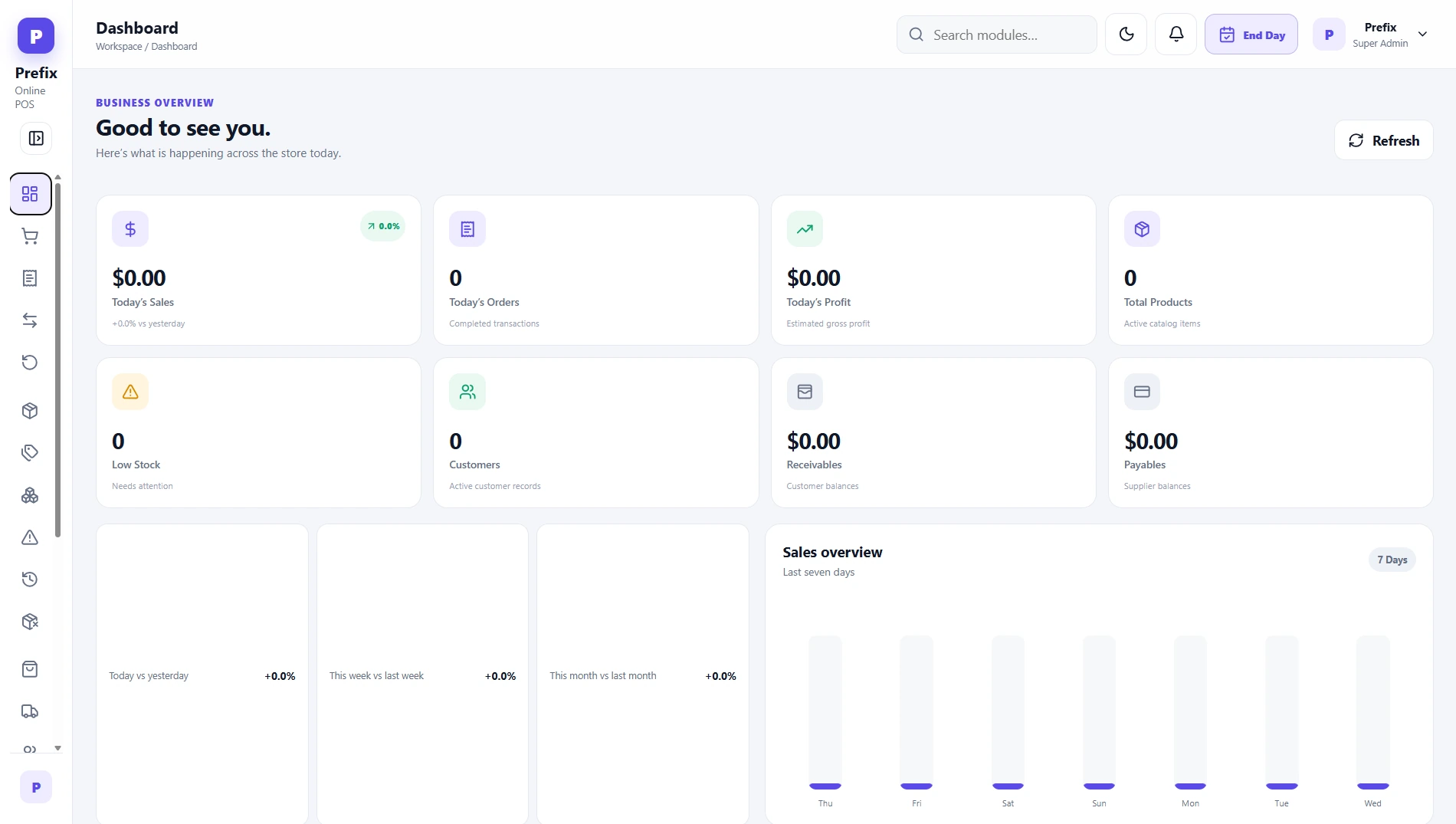The height and width of the screenshot is (824, 1456).
Task: Click the 7 Days badge in Sales overview
Action: point(1392,560)
